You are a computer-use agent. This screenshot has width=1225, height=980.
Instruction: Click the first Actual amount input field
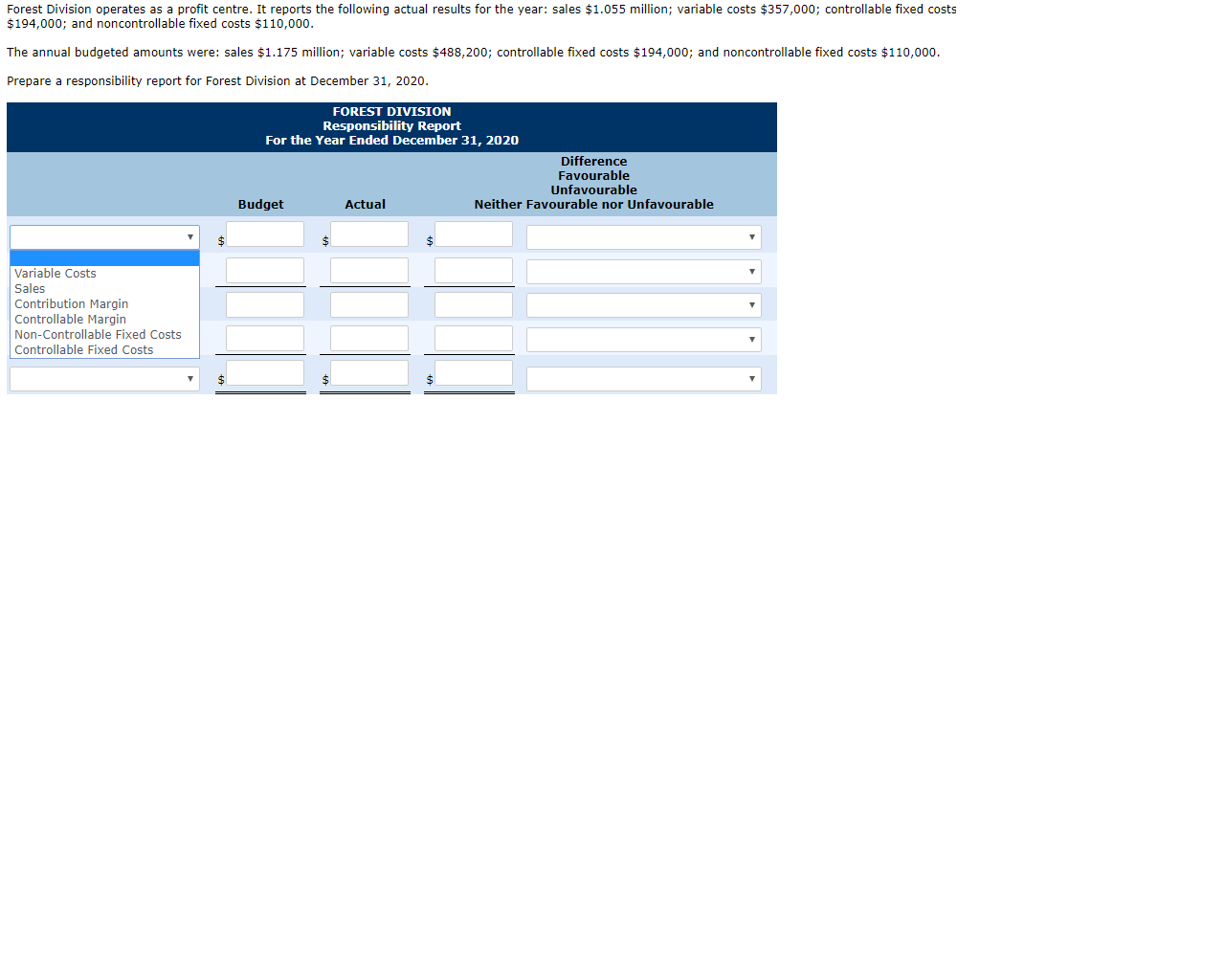point(368,234)
